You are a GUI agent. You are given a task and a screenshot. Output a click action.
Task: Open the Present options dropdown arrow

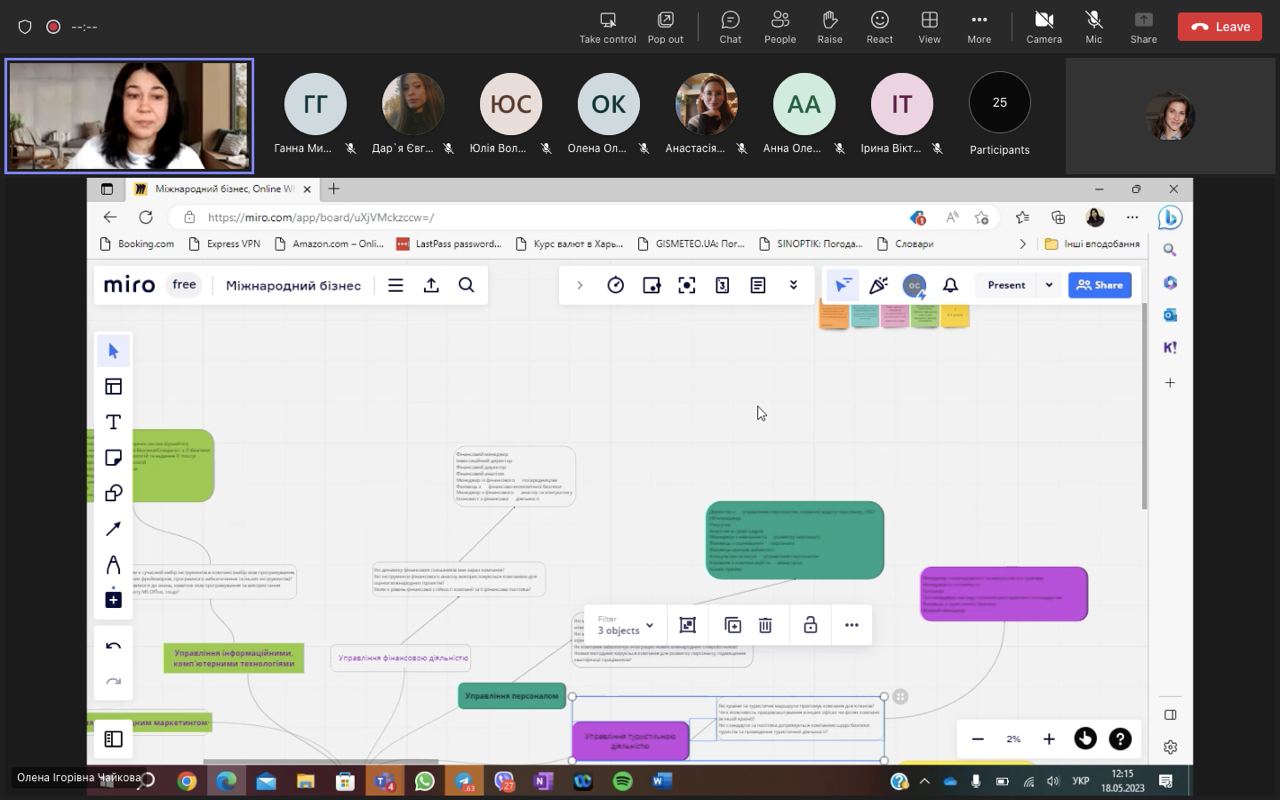click(1049, 285)
